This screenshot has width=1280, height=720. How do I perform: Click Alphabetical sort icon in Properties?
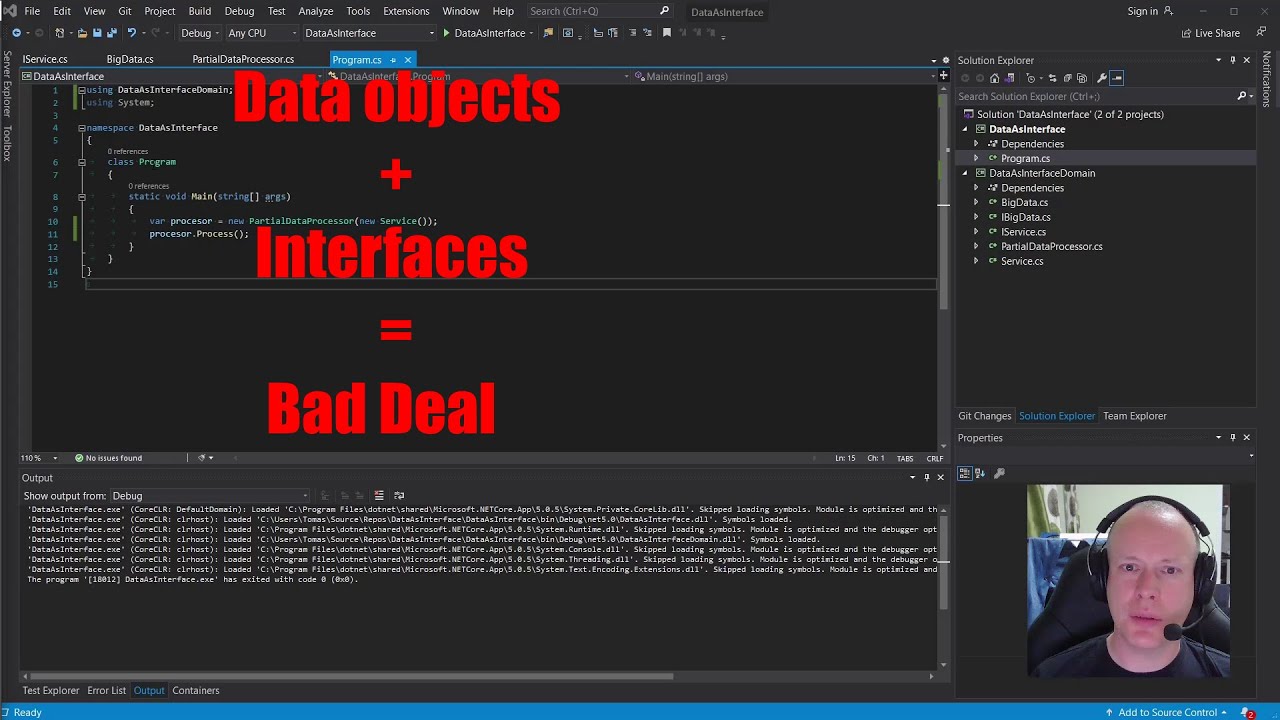tap(979, 473)
